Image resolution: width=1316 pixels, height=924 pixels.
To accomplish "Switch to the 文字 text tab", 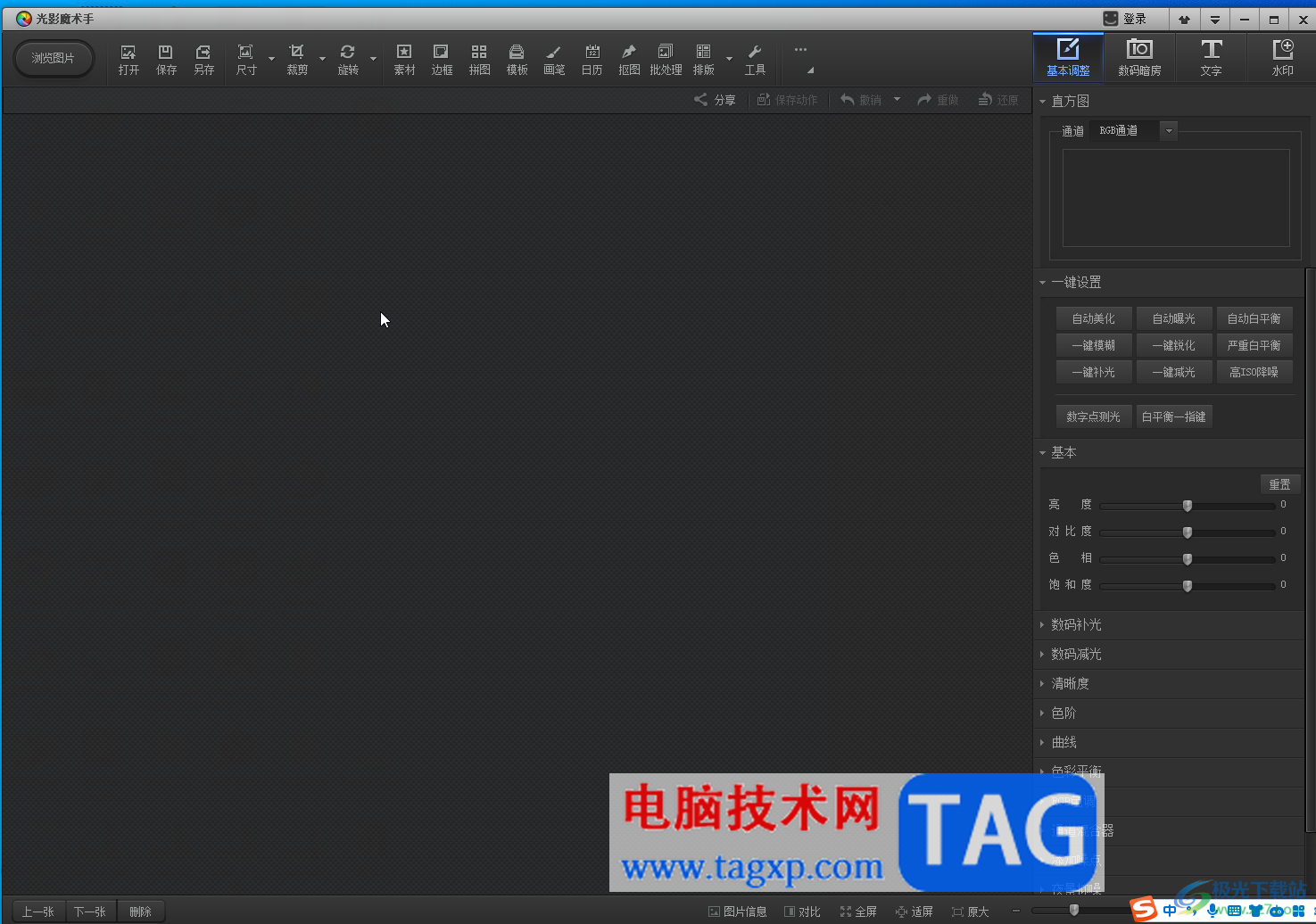I will (1211, 57).
